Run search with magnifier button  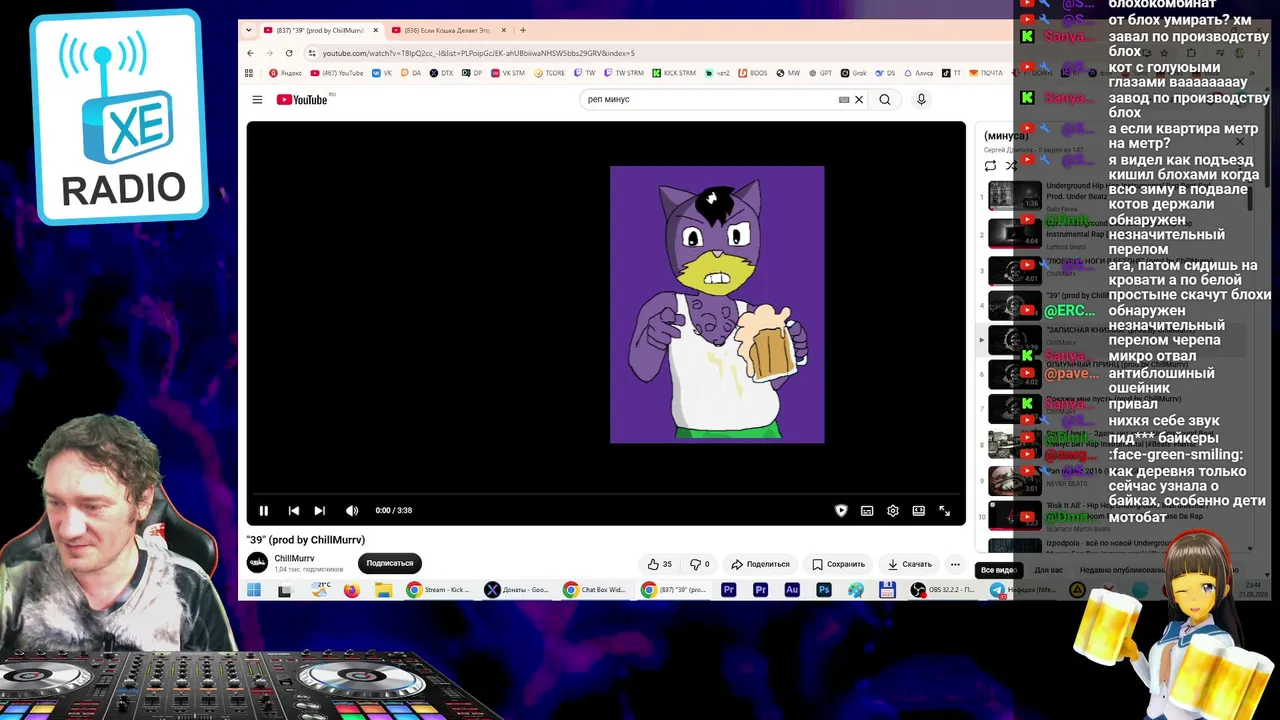(885, 99)
